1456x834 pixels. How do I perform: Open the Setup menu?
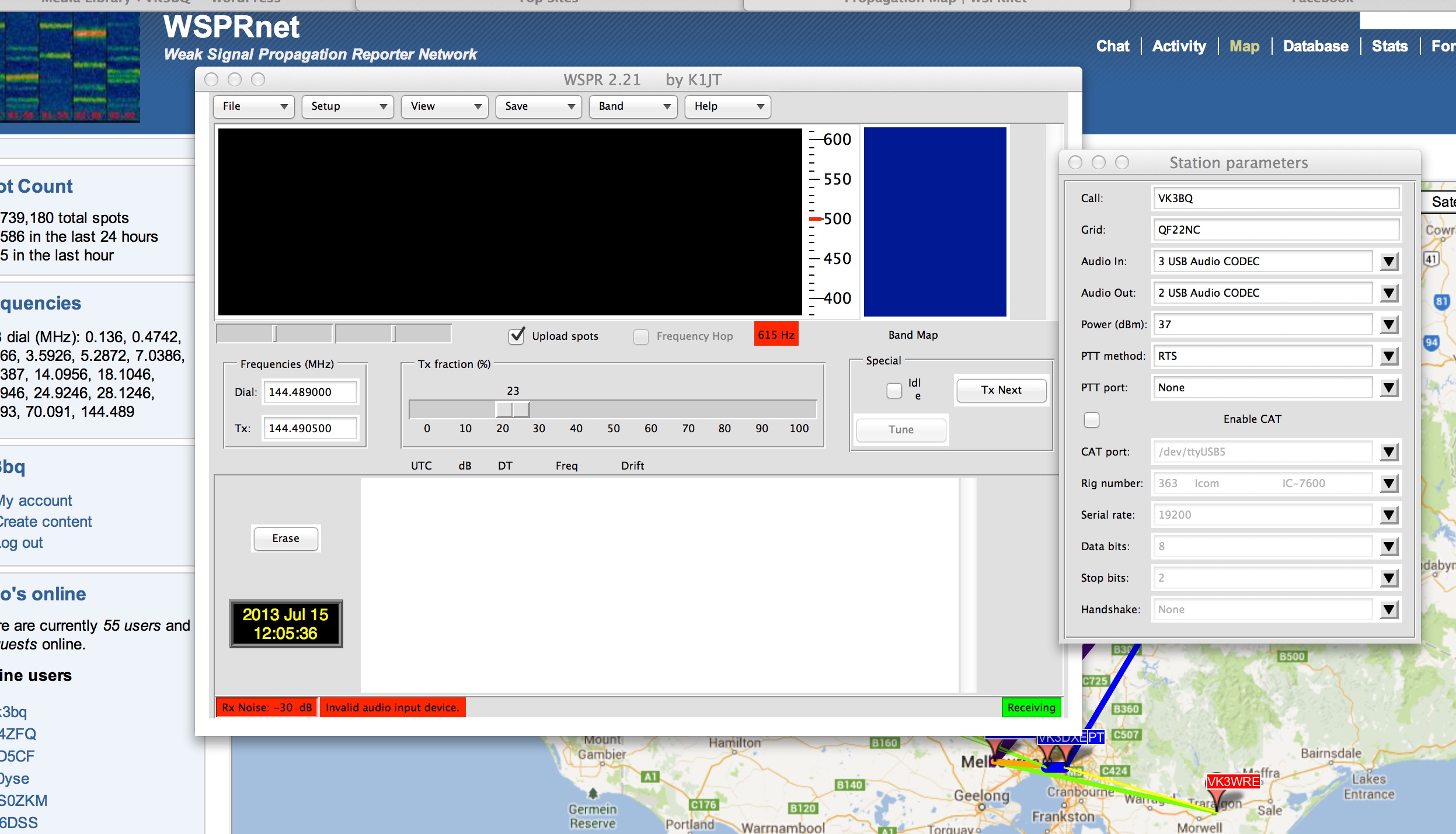point(347,106)
